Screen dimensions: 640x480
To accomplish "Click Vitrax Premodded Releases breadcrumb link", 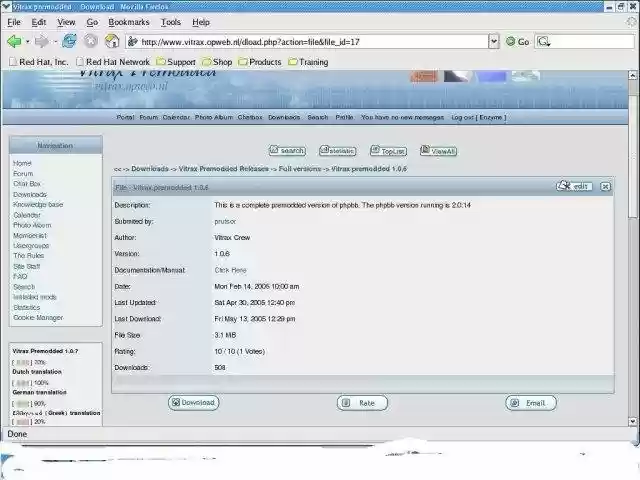I will click(x=224, y=169).
